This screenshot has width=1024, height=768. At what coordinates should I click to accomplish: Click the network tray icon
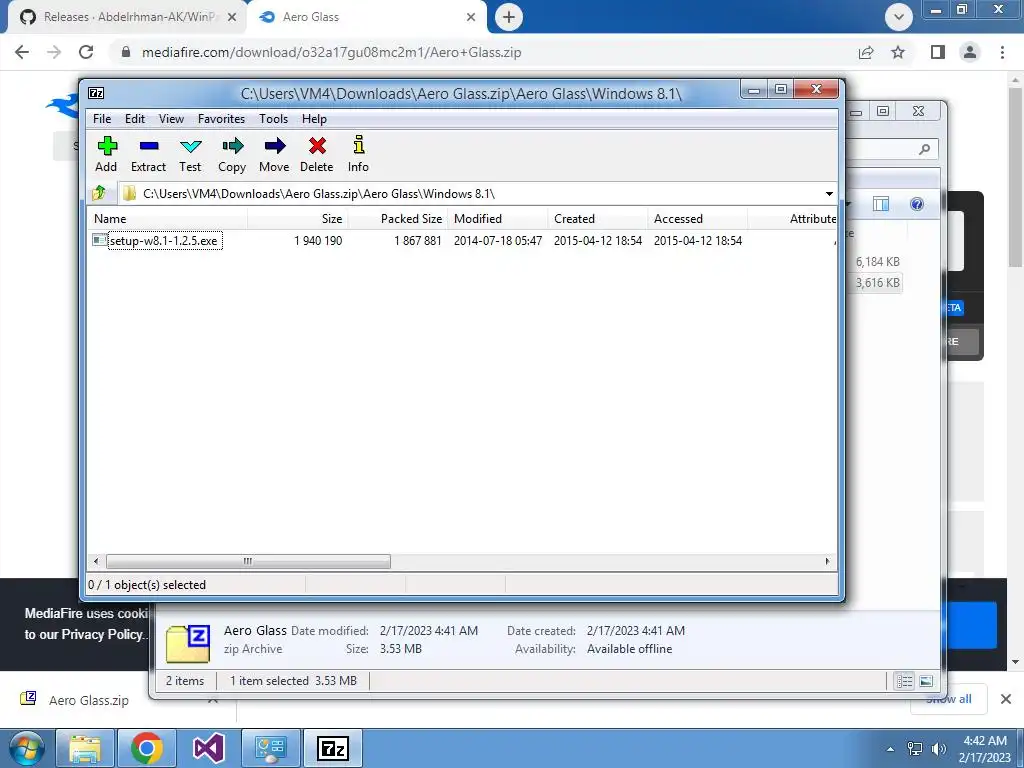pos(915,749)
